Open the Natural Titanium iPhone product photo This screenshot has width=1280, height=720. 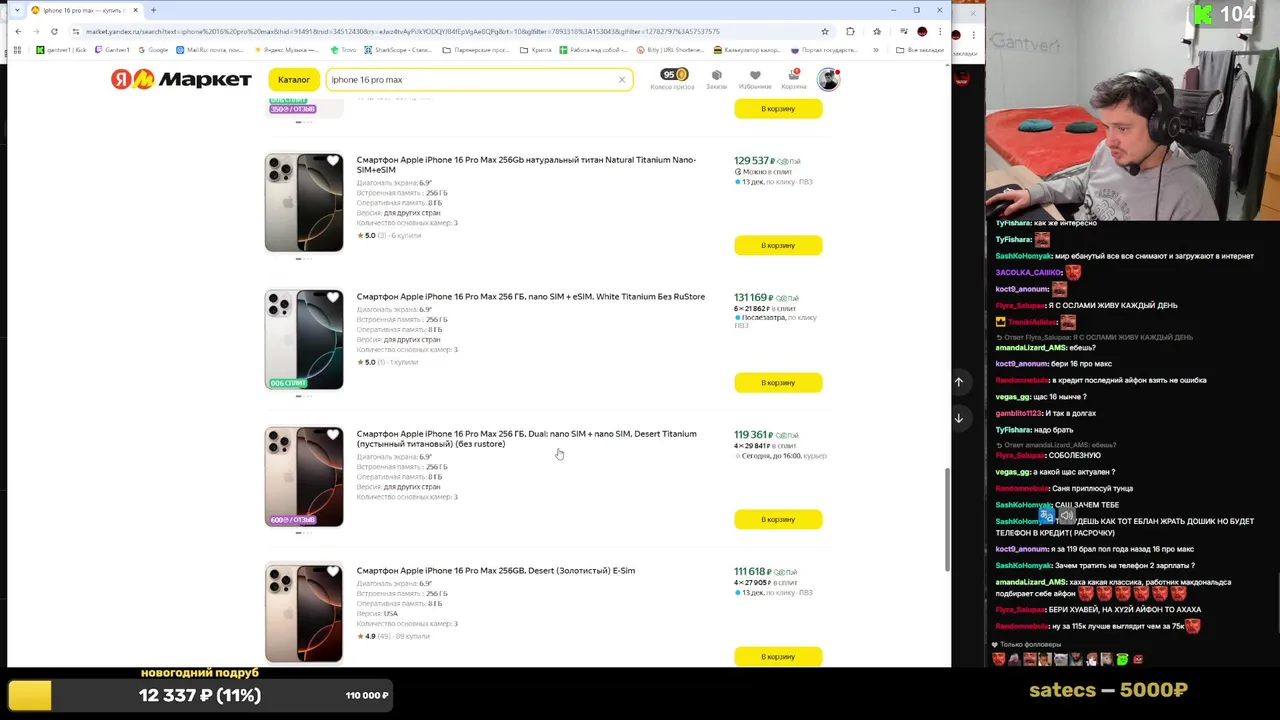click(304, 203)
